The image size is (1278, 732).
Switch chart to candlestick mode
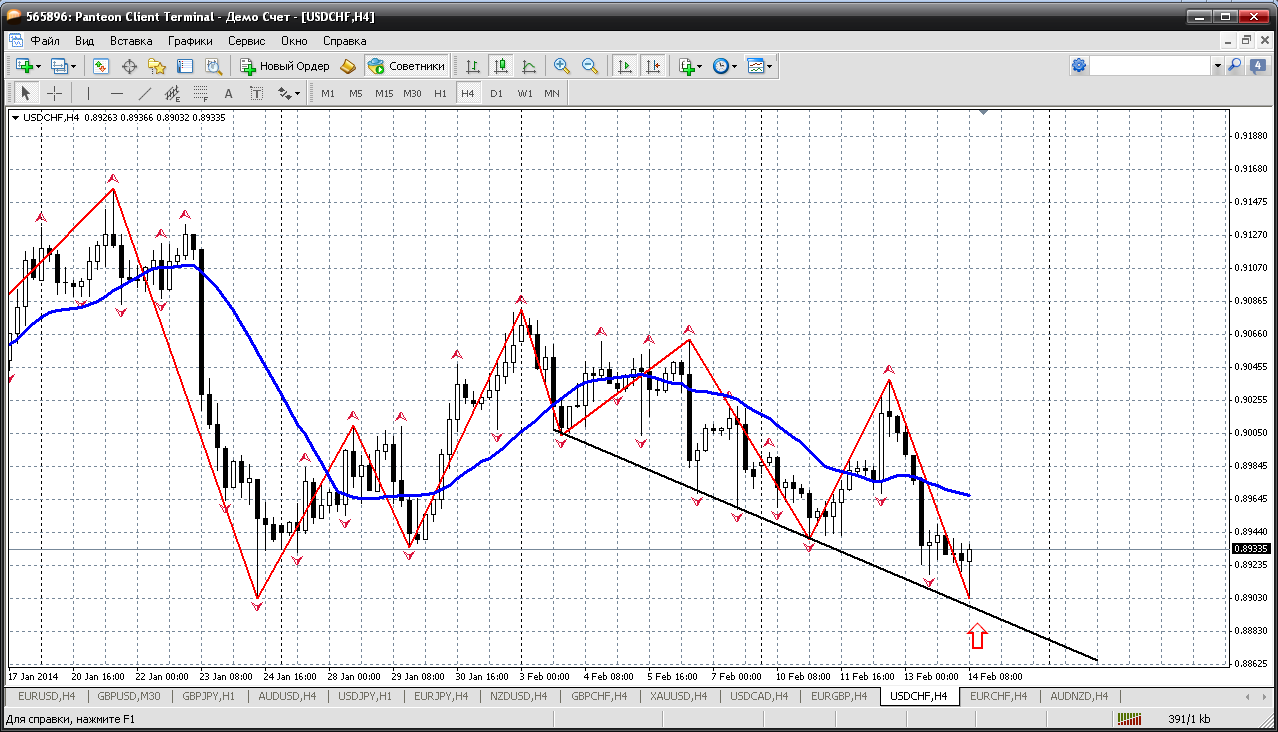(x=501, y=66)
